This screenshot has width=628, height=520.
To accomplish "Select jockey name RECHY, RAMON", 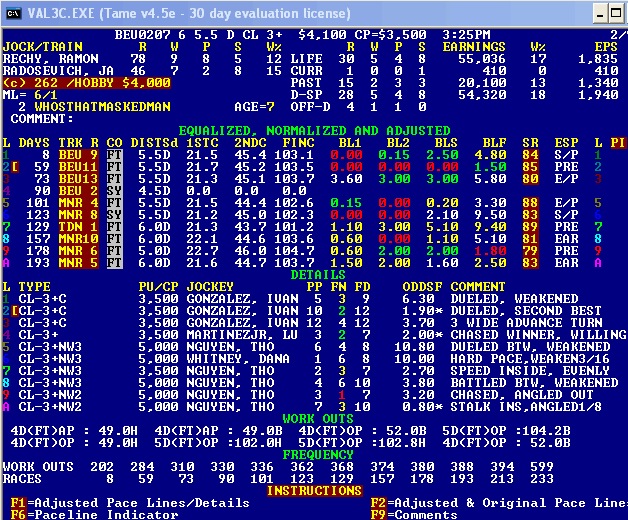I will (50, 59).
